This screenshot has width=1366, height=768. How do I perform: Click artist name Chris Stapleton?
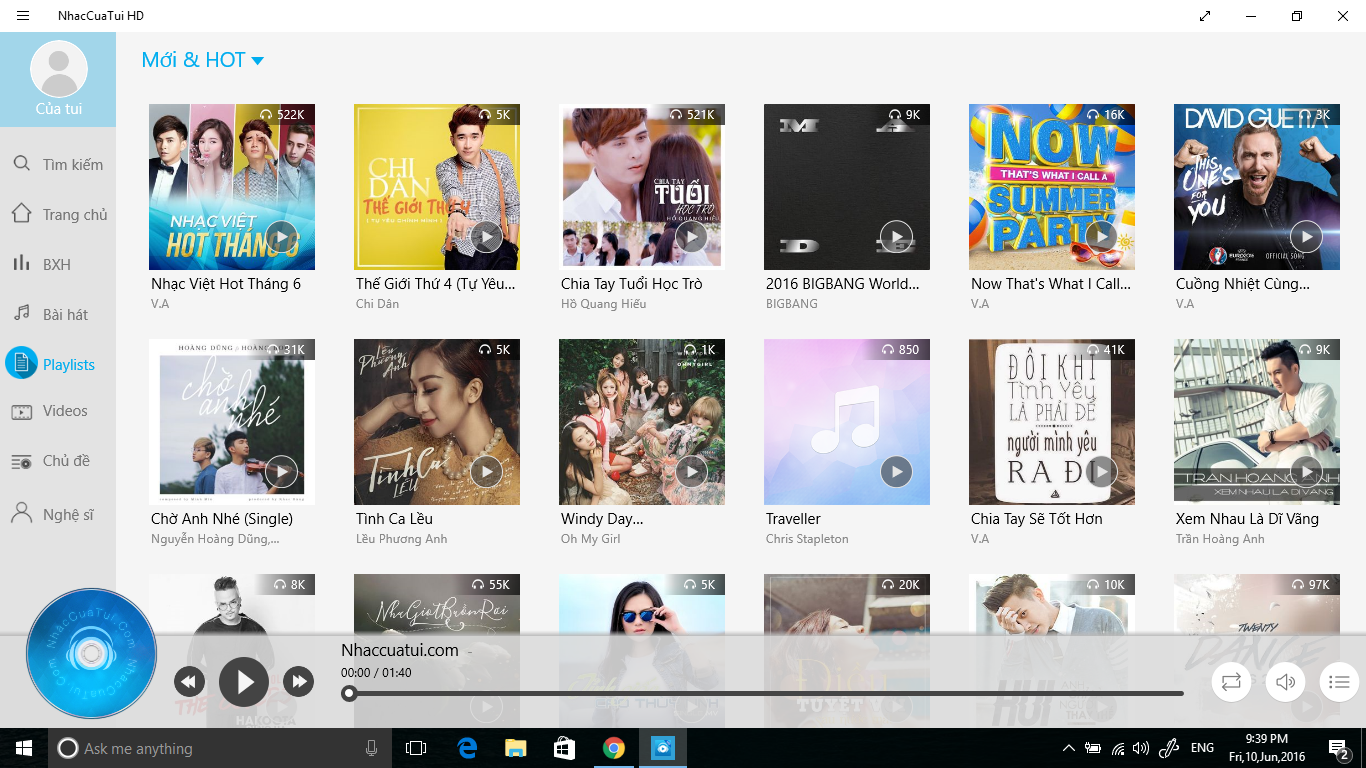[x=807, y=539]
